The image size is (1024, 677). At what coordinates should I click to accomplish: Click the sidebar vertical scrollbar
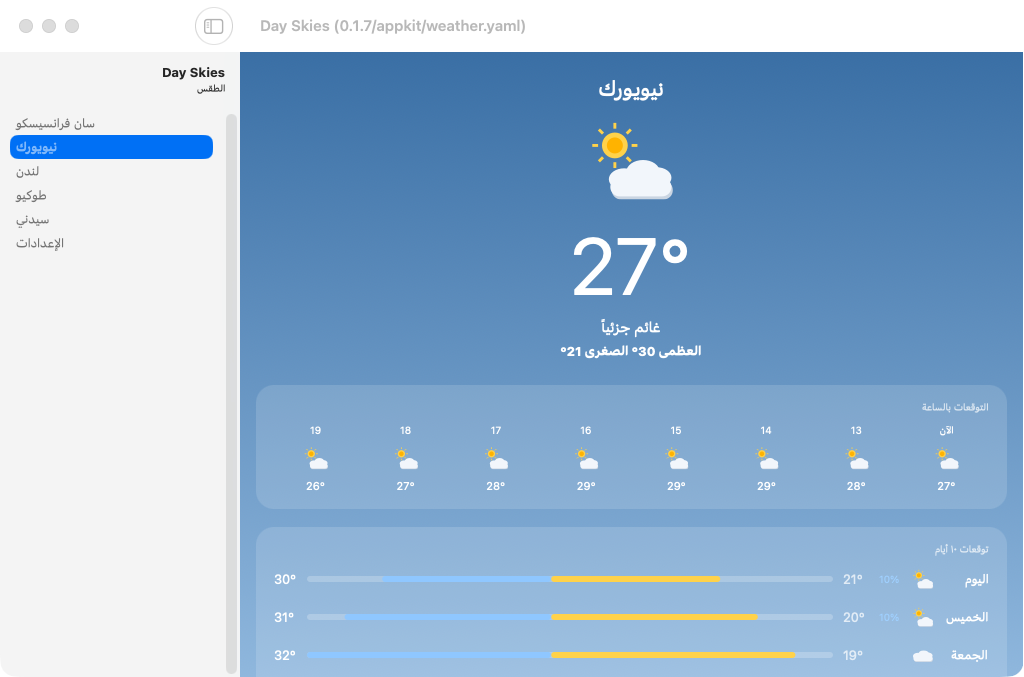click(231, 394)
